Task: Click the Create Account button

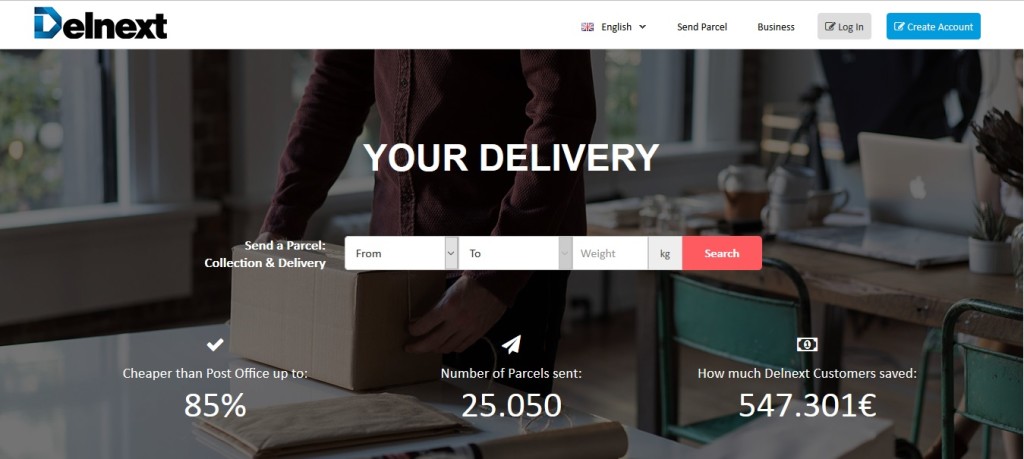Action: (x=933, y=26)
